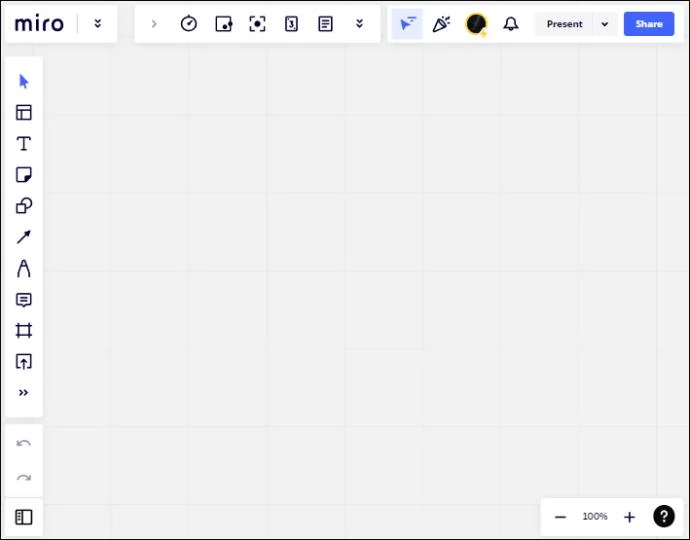Toggle collaborators' cursors visibility
Viewport: 690px width, 540px height.
coord(407,24)
